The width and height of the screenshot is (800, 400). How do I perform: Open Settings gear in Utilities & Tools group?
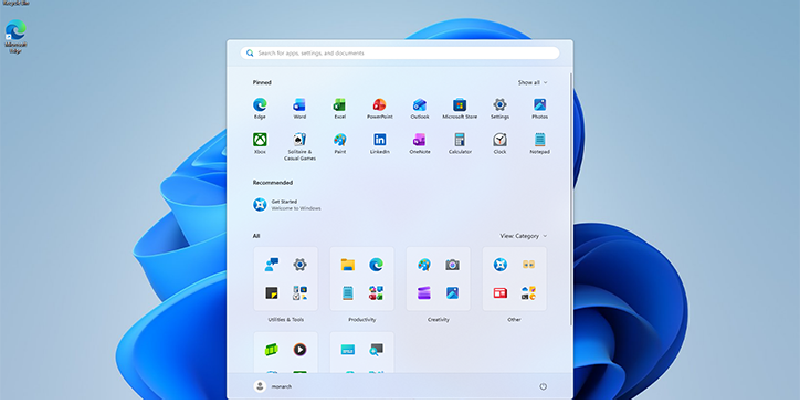300,264
